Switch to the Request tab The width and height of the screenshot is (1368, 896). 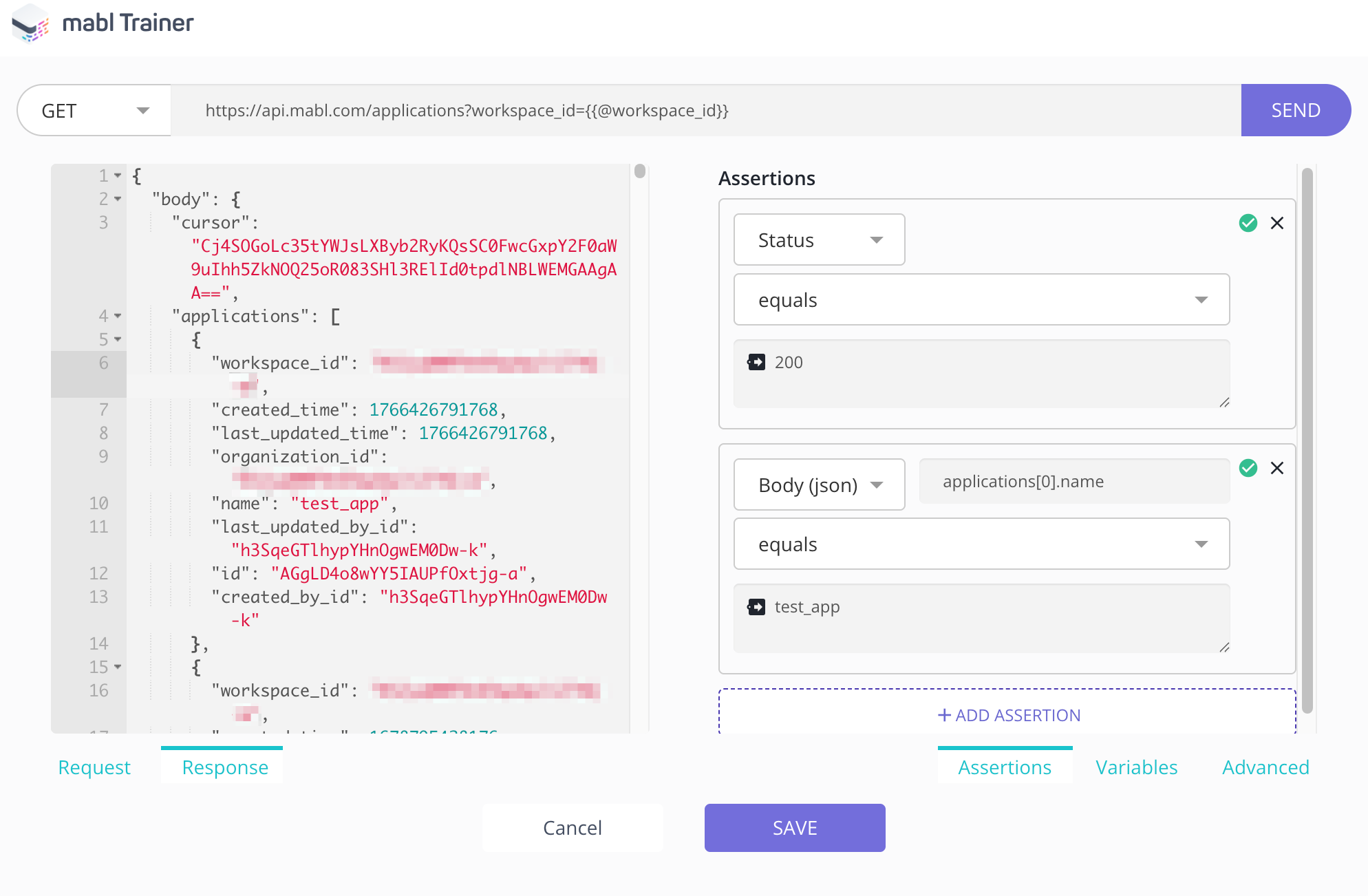click(94, 767)
